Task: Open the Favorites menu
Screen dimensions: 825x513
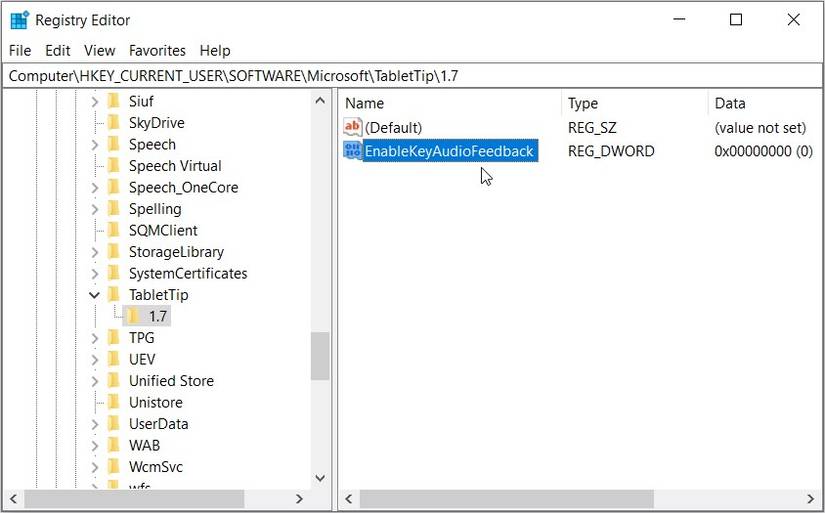Action: pyautogui.click(x=157, y=50)
